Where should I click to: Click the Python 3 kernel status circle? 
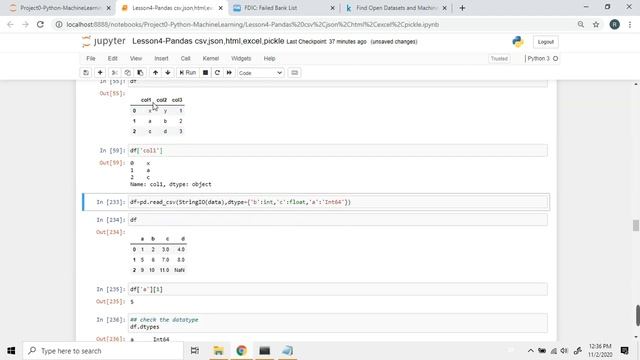pos(555,59)
